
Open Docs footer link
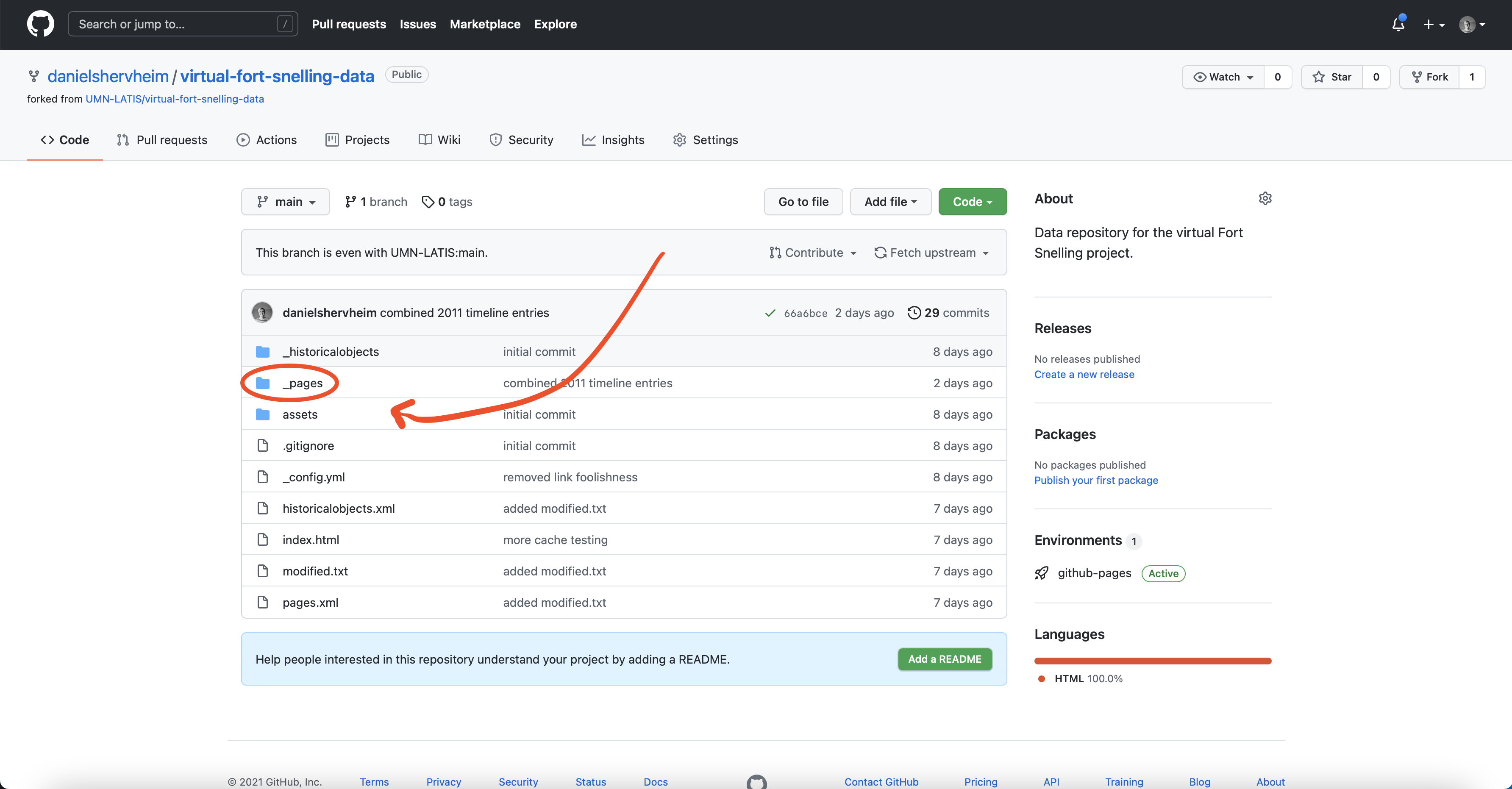[655, 781]
